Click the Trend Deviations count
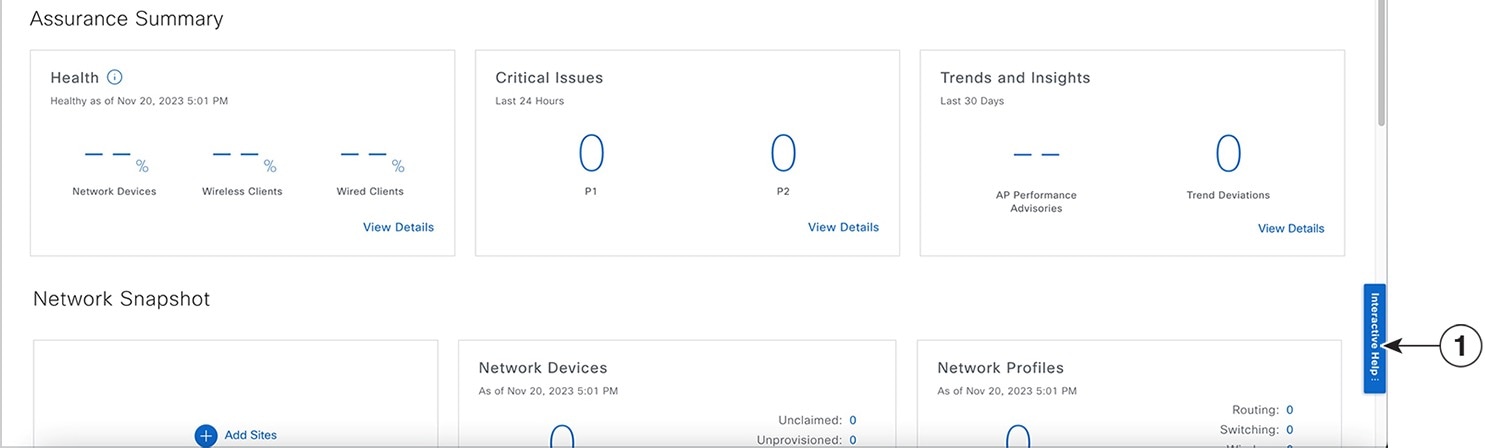Screen dimensions: 1485x448 point(1227,153)
